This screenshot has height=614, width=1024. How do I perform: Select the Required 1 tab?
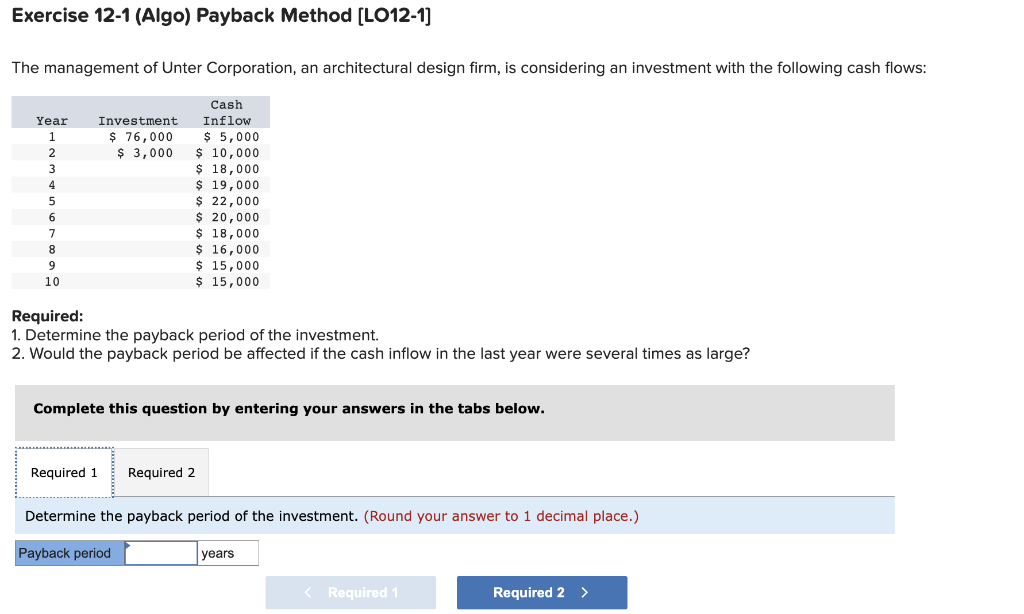(x=63, y=471)
